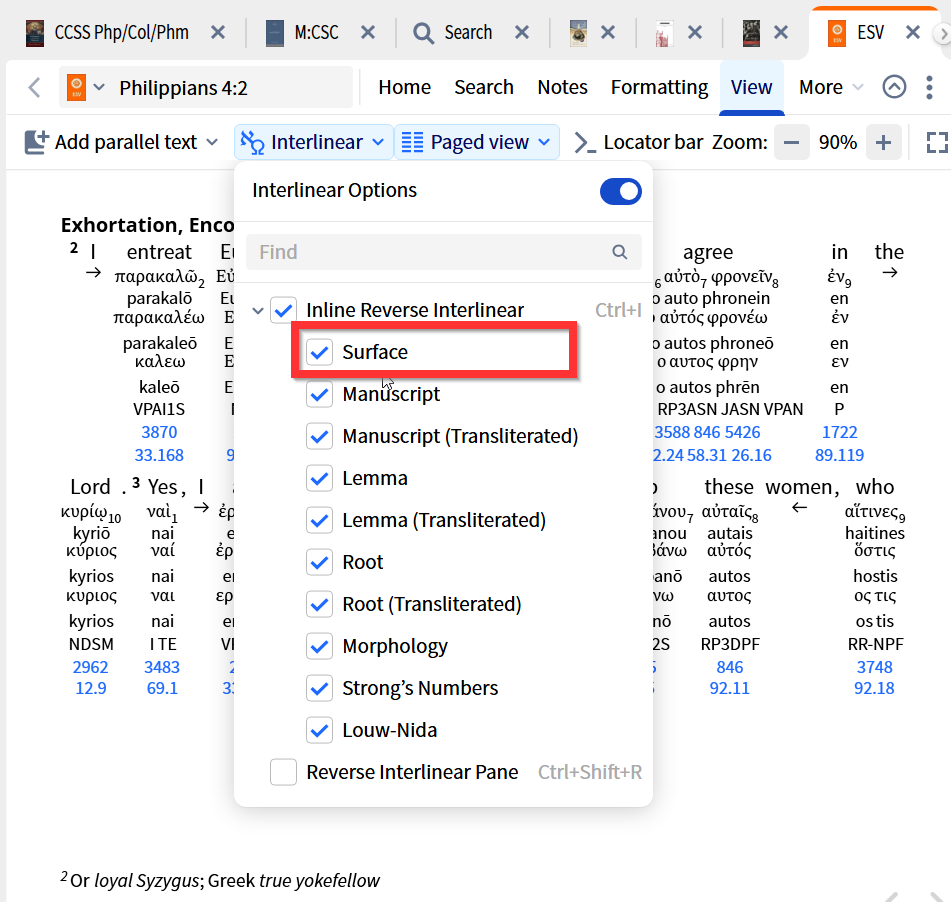Select the View menu tab
Screen dimensions: 951x902
(751, 87)
